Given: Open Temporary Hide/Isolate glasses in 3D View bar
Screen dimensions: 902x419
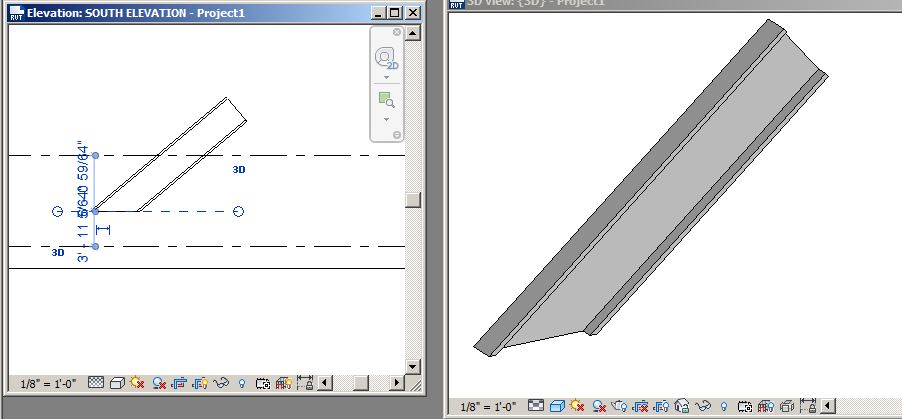Looking at the screenshot, I should (x=703, y=406).
